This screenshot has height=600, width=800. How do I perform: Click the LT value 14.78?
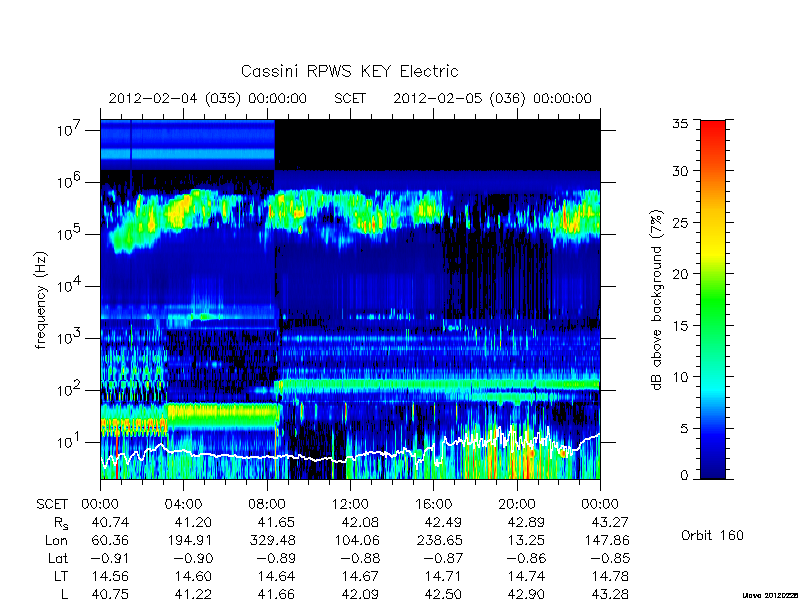(609, 576)
